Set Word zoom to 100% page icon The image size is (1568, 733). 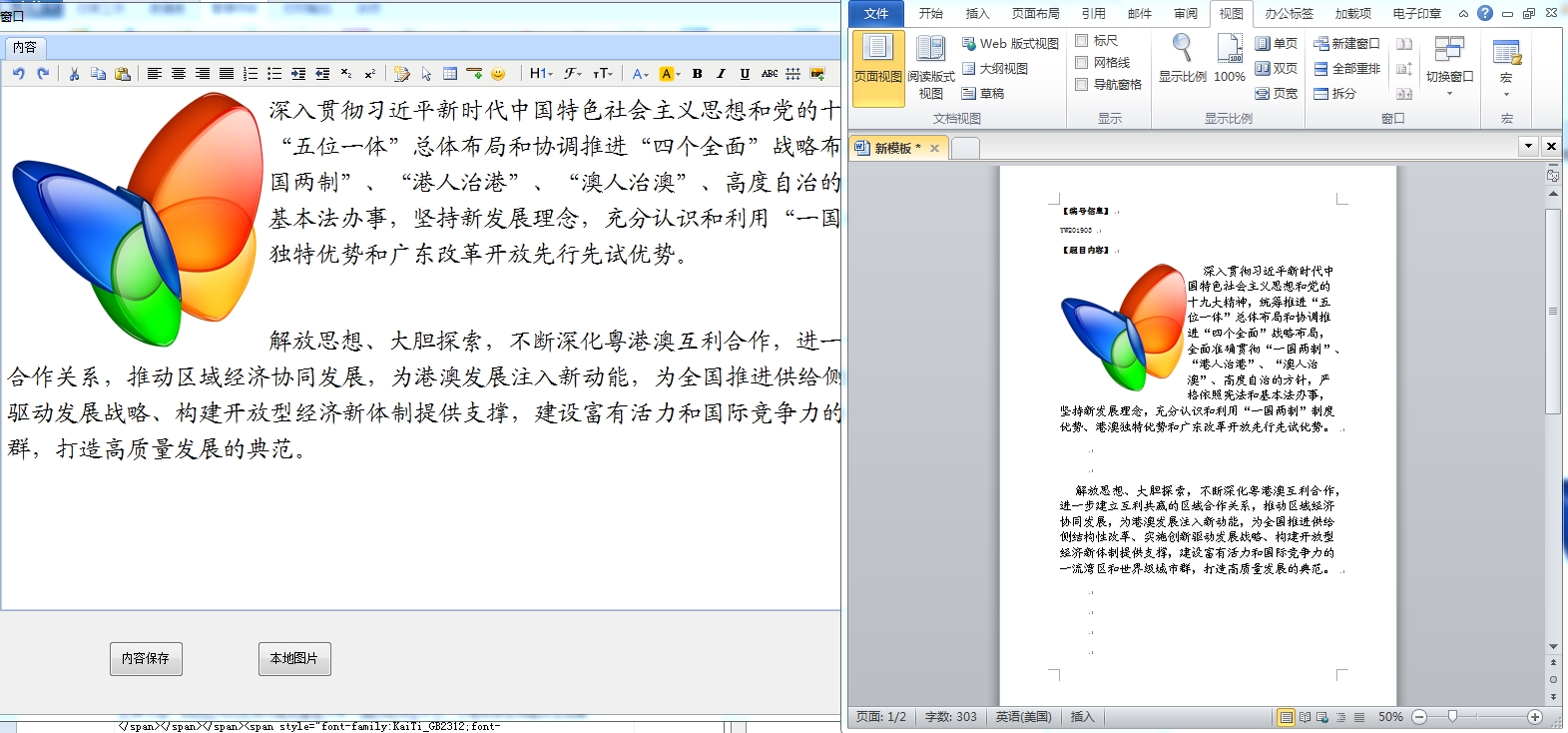click(x=1230, y=58)
